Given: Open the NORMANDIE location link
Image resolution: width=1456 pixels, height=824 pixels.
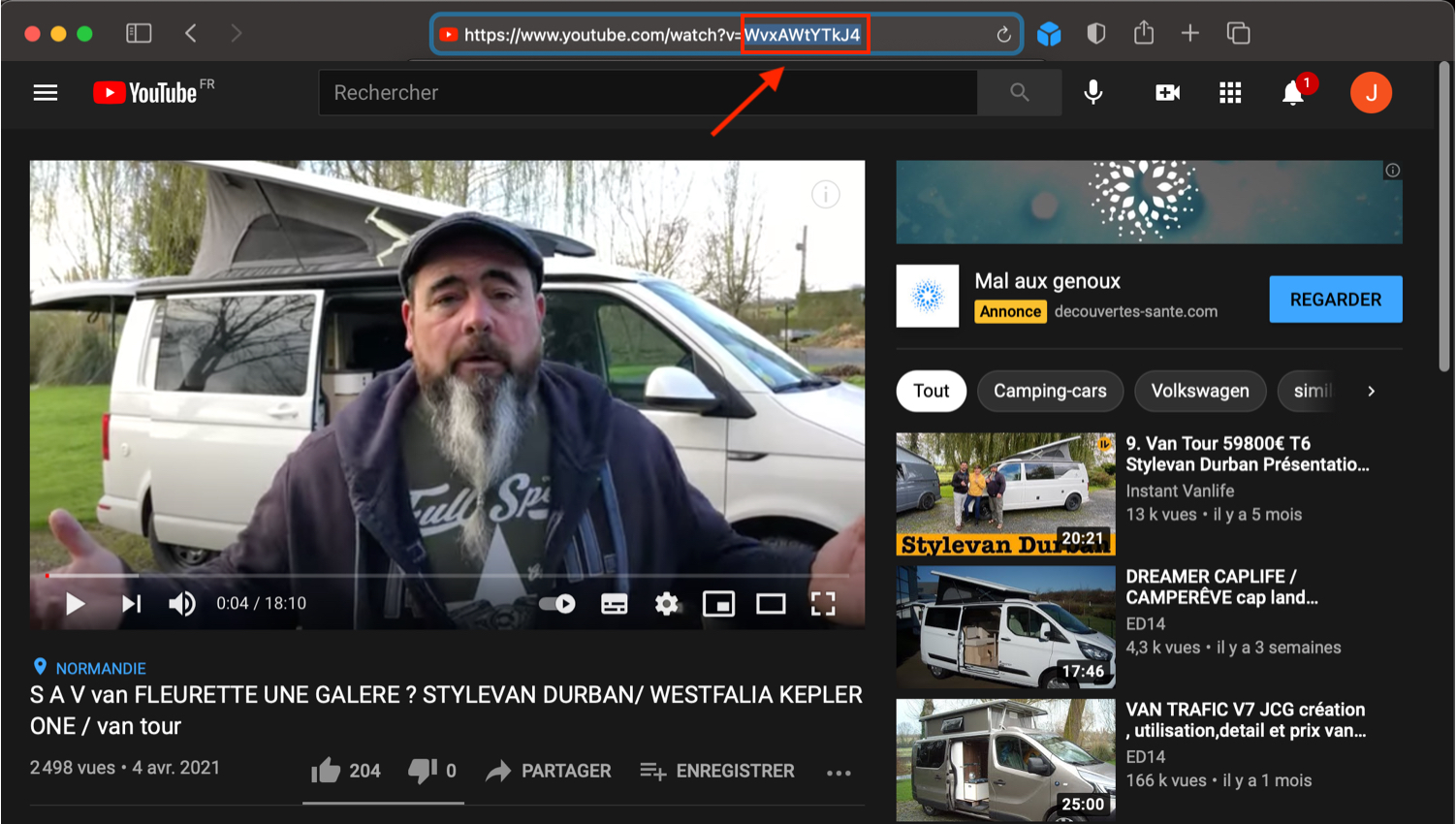Looking at the screenshot, I should (101, 668).
